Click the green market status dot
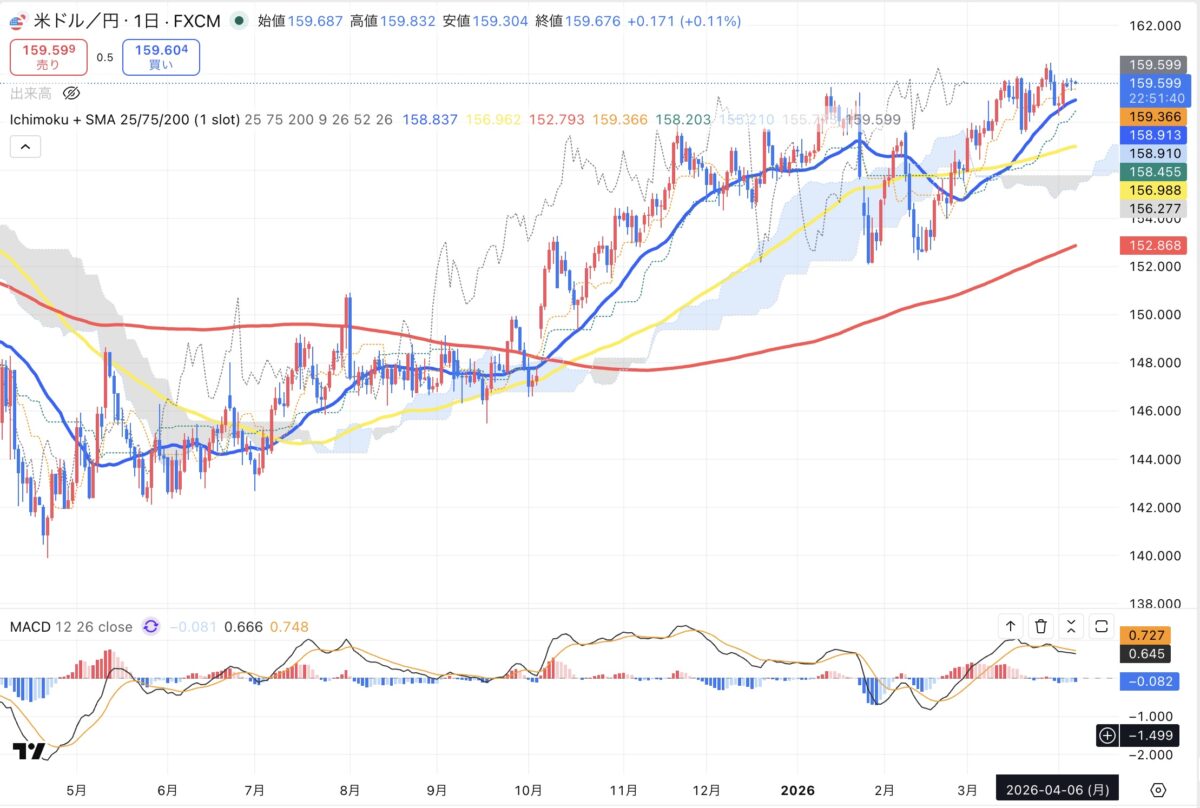The image size is (1200, 808). (236, 20)
